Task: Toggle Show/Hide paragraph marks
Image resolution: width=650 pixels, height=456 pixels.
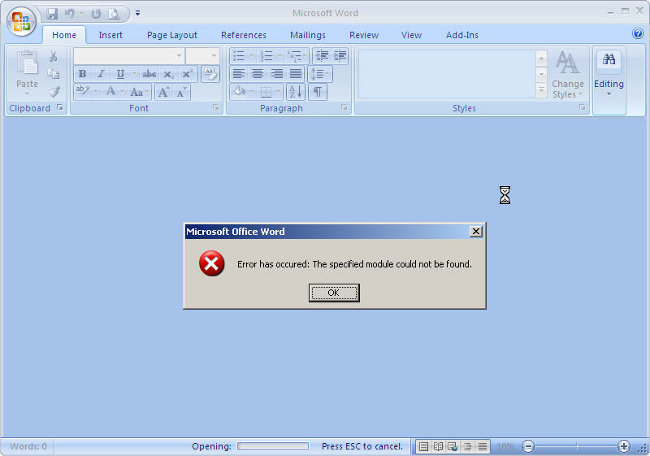Action: click(x=318, y=92)
